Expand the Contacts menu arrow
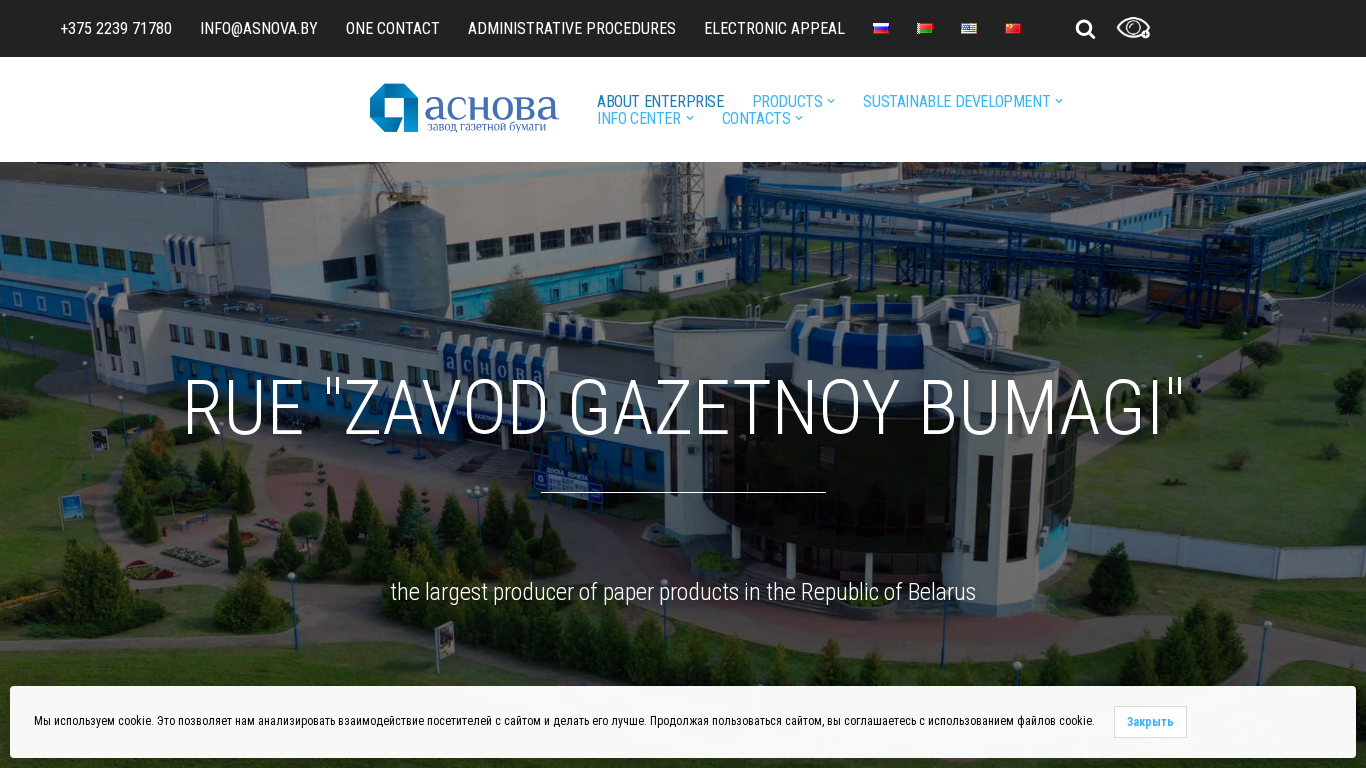This screenshot has width=1366, height=768. (799, 118)
